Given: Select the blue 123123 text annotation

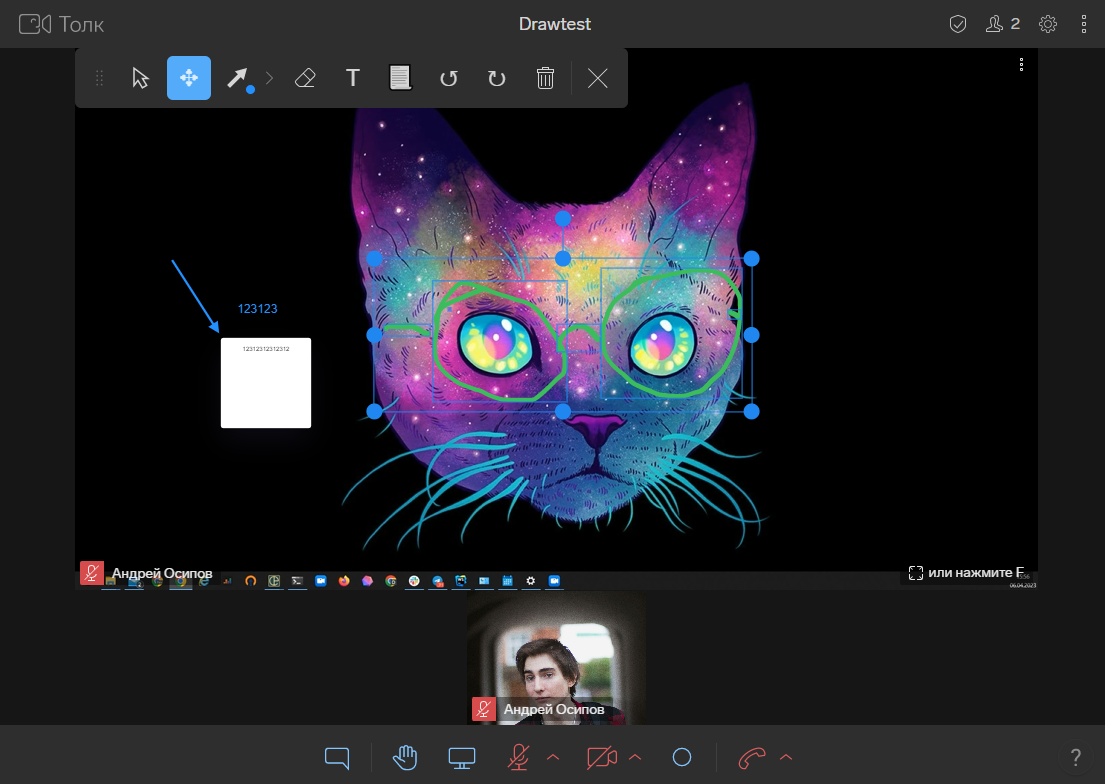Looking at the screenshot, I should coord(257,309).
